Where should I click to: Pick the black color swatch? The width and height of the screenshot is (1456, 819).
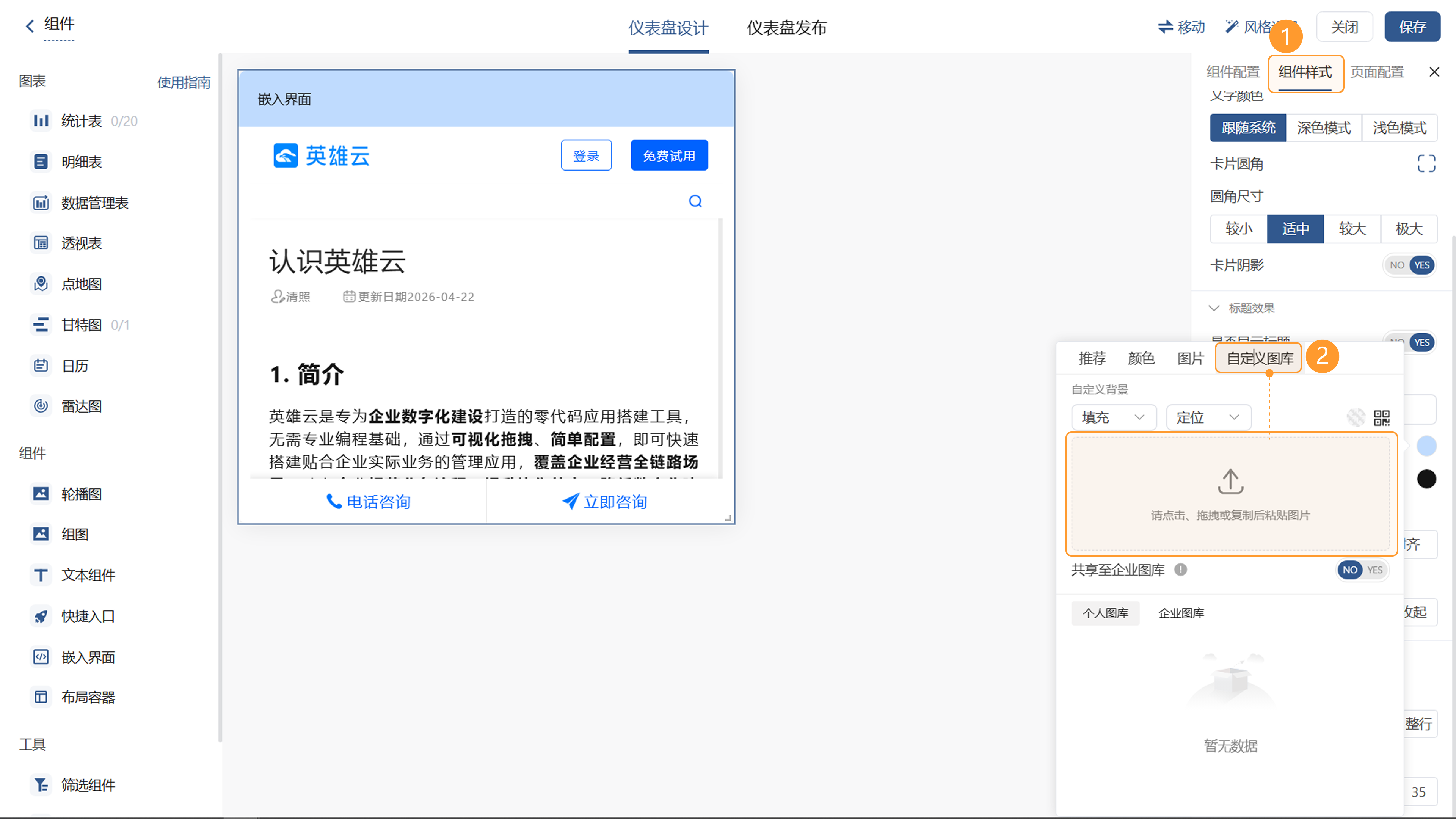point(1426,479)
